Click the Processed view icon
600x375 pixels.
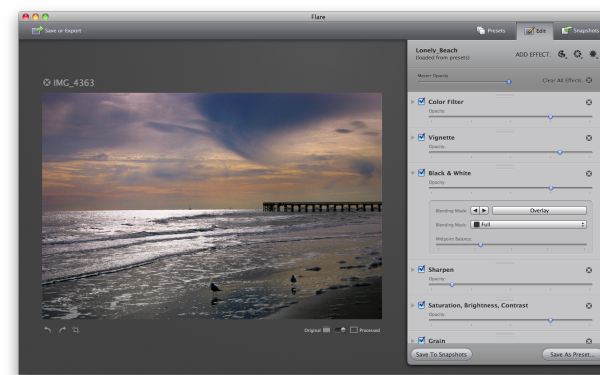354,330
